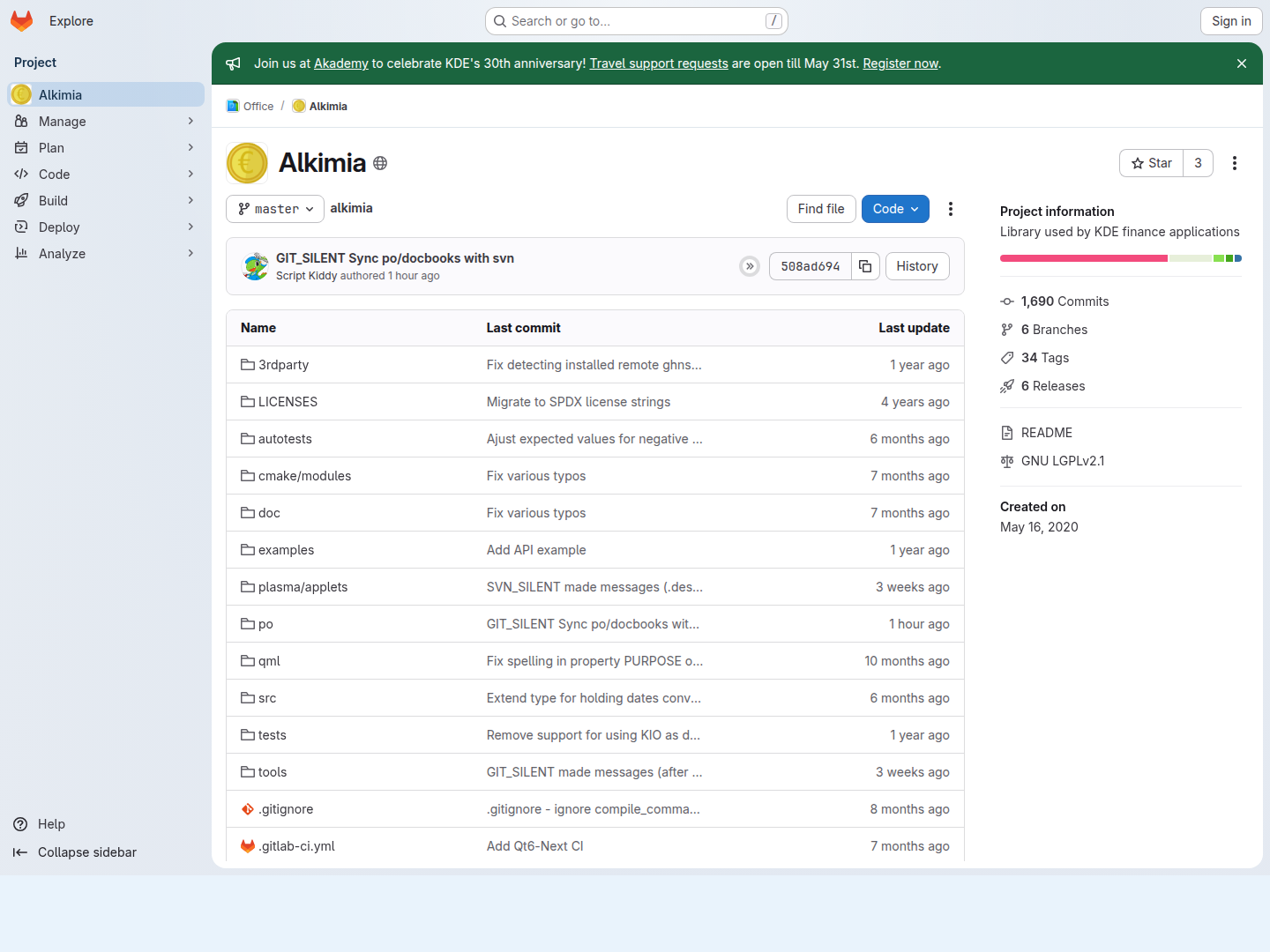Screen dimensions: 1270x952
Task: Open the Deploy sidebar section
Action: pyautogui.click(x=106, y=227)
